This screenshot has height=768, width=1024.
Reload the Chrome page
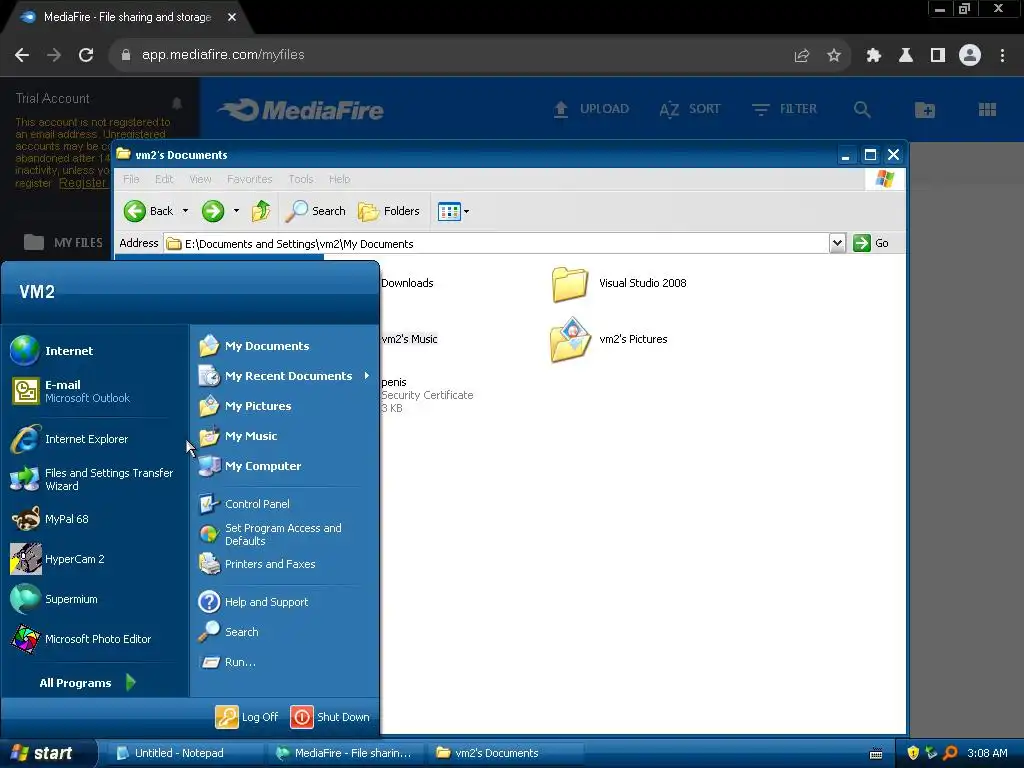pyautogui.click(x=86, y=55)
